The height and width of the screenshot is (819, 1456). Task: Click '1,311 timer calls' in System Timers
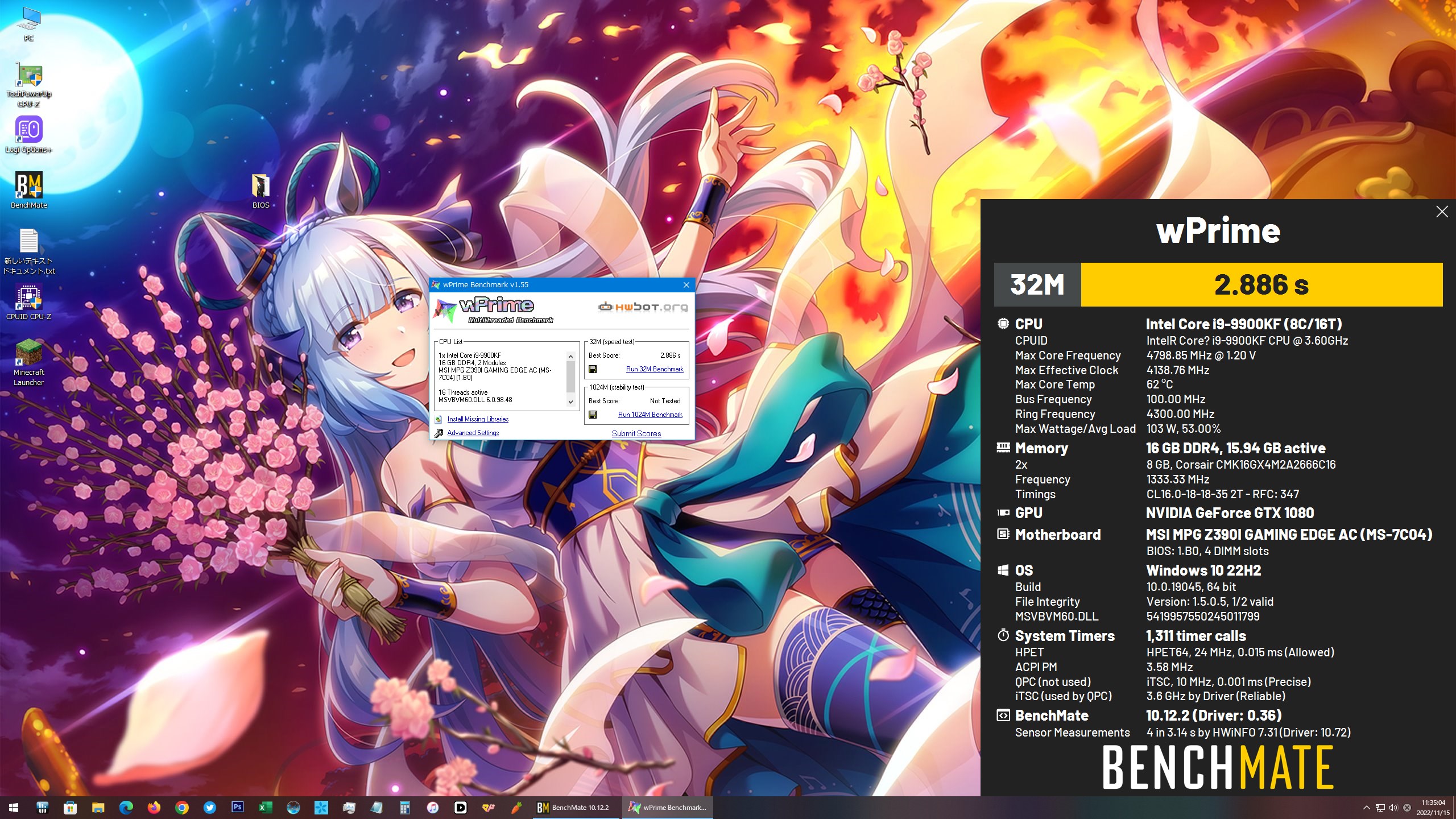point(1196,636)
